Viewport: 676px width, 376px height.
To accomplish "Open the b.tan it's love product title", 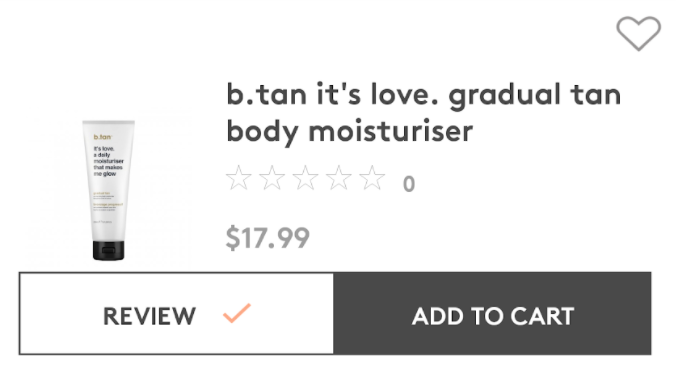I will 424,112.
